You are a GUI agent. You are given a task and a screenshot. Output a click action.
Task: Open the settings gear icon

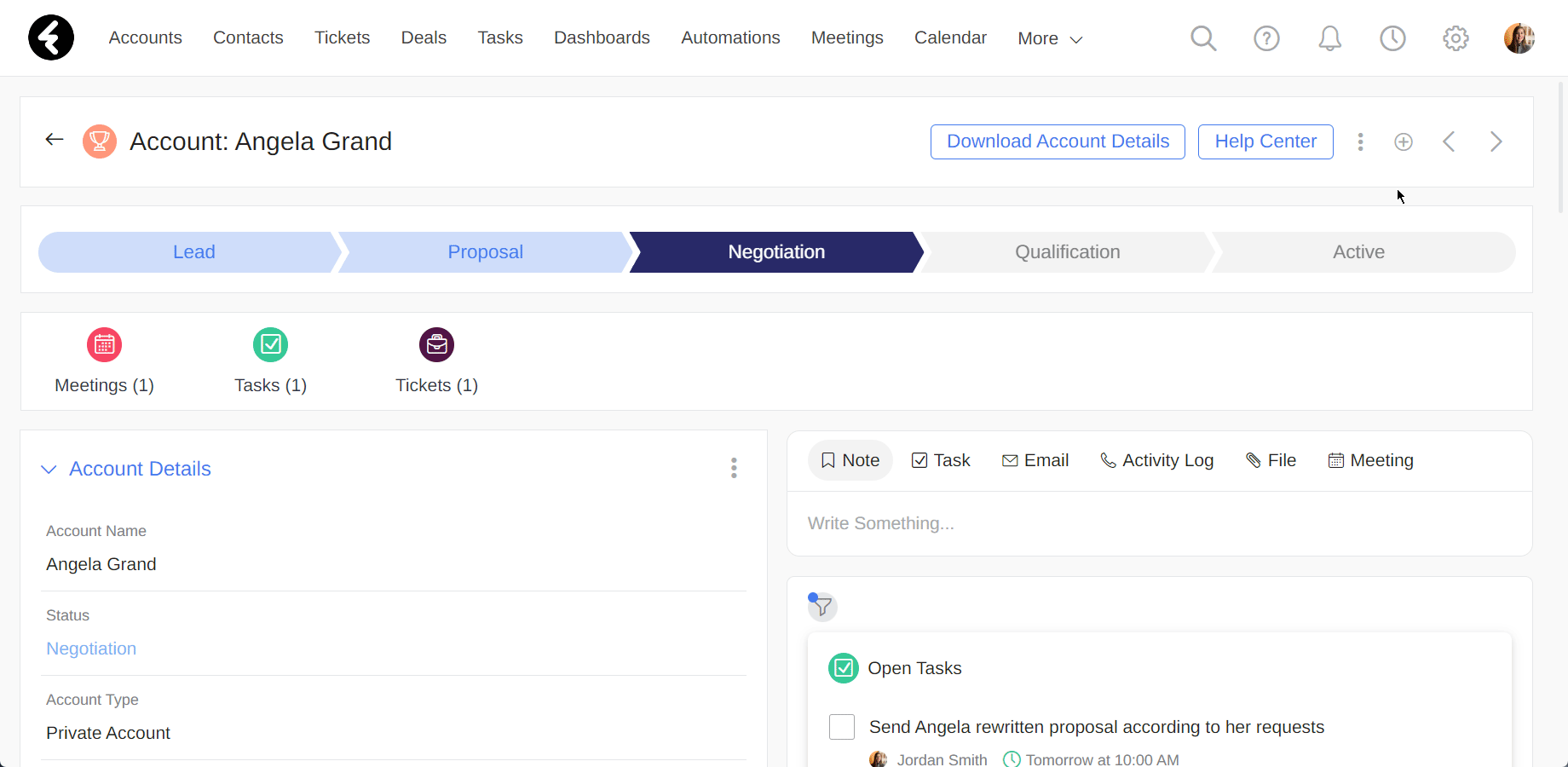click(1456, 38)
